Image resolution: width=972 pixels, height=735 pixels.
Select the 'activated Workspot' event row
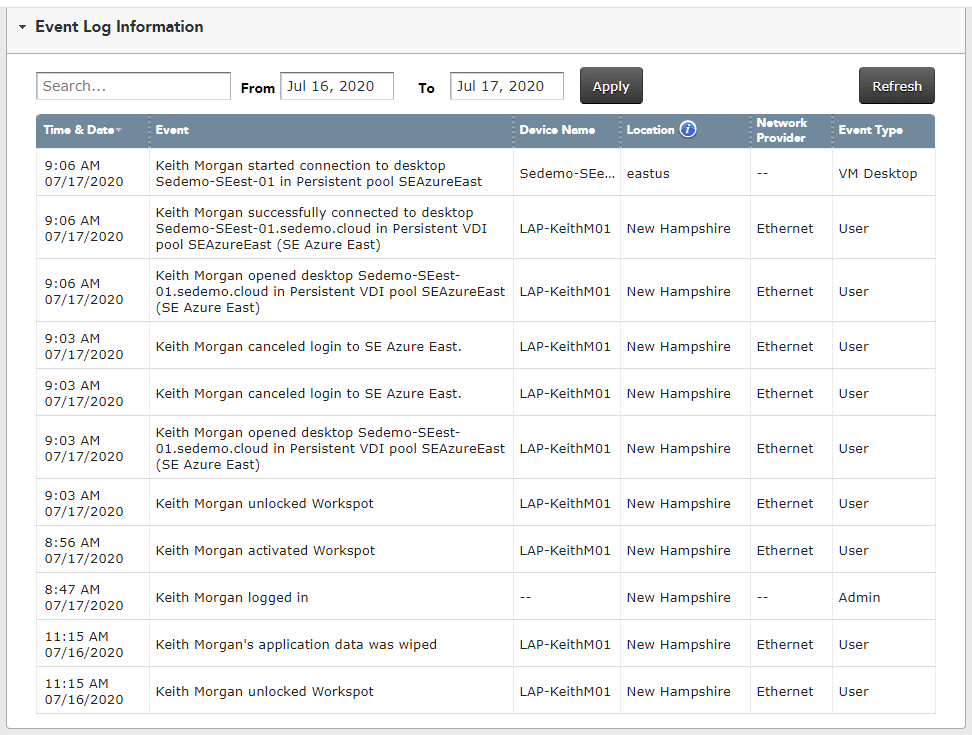pos(485,550)
